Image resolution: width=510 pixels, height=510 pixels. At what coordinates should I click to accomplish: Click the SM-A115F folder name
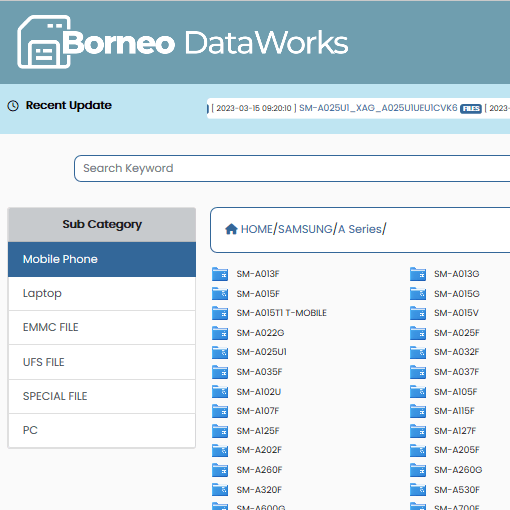454,411
